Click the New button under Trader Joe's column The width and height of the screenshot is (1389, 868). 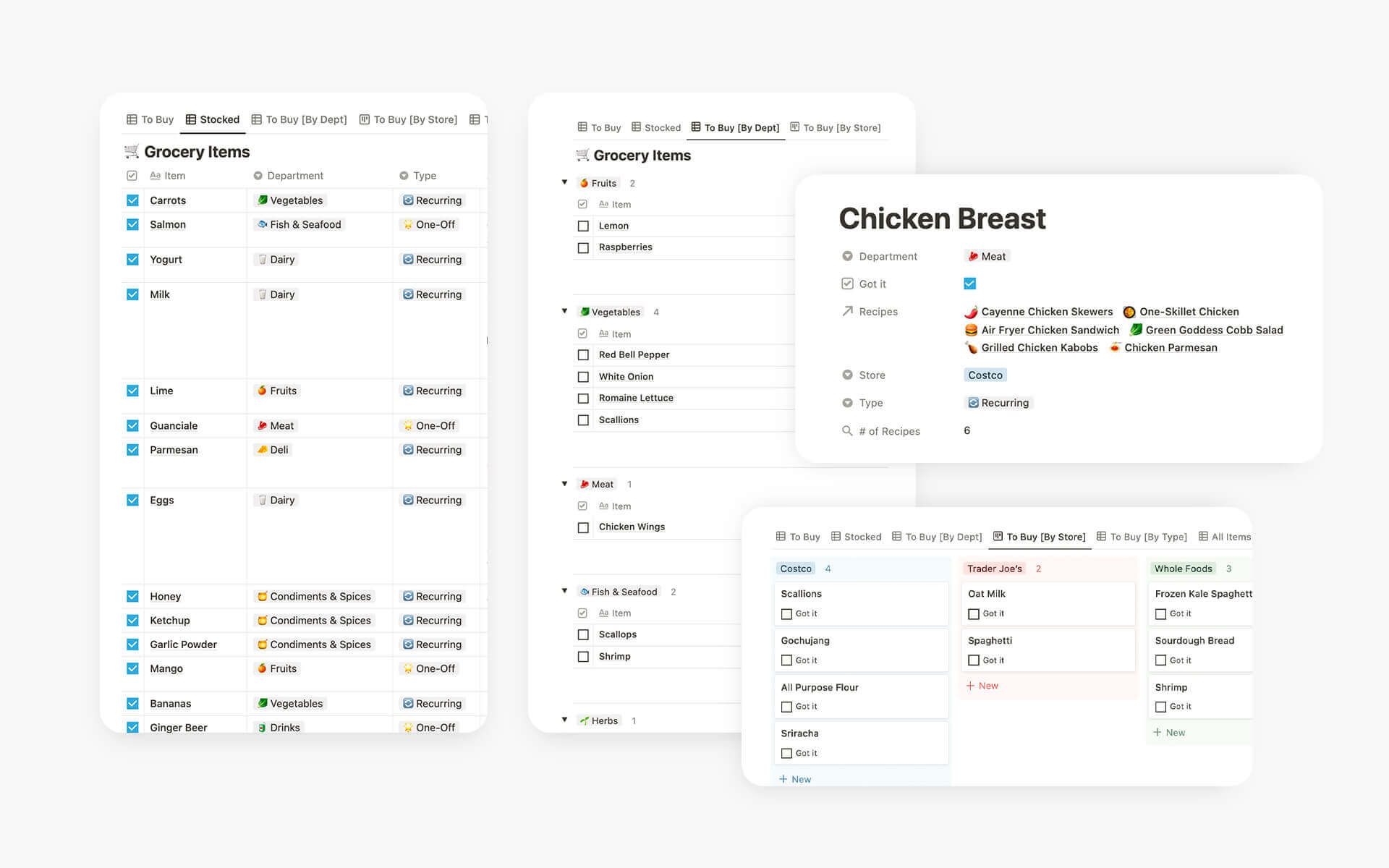pos(983,685)
